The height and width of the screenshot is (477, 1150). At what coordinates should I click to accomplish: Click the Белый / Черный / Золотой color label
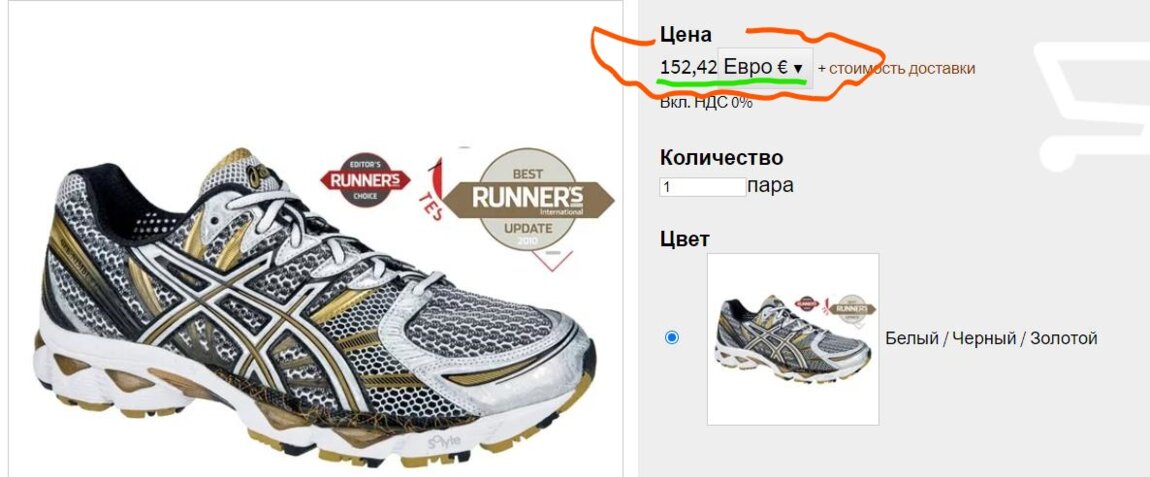(991, 338)
